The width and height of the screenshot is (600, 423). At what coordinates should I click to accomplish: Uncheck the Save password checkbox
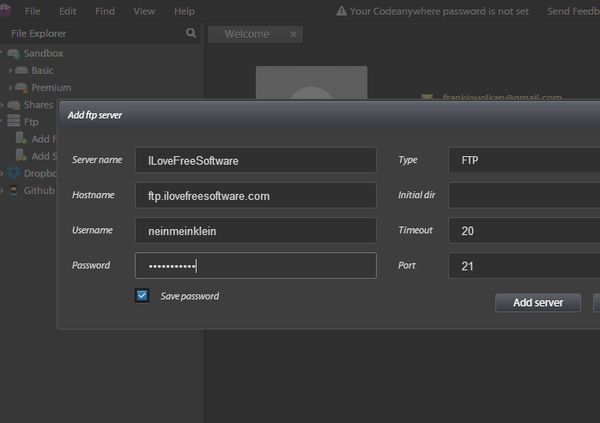pyautogui.click(x=142, y=295)
